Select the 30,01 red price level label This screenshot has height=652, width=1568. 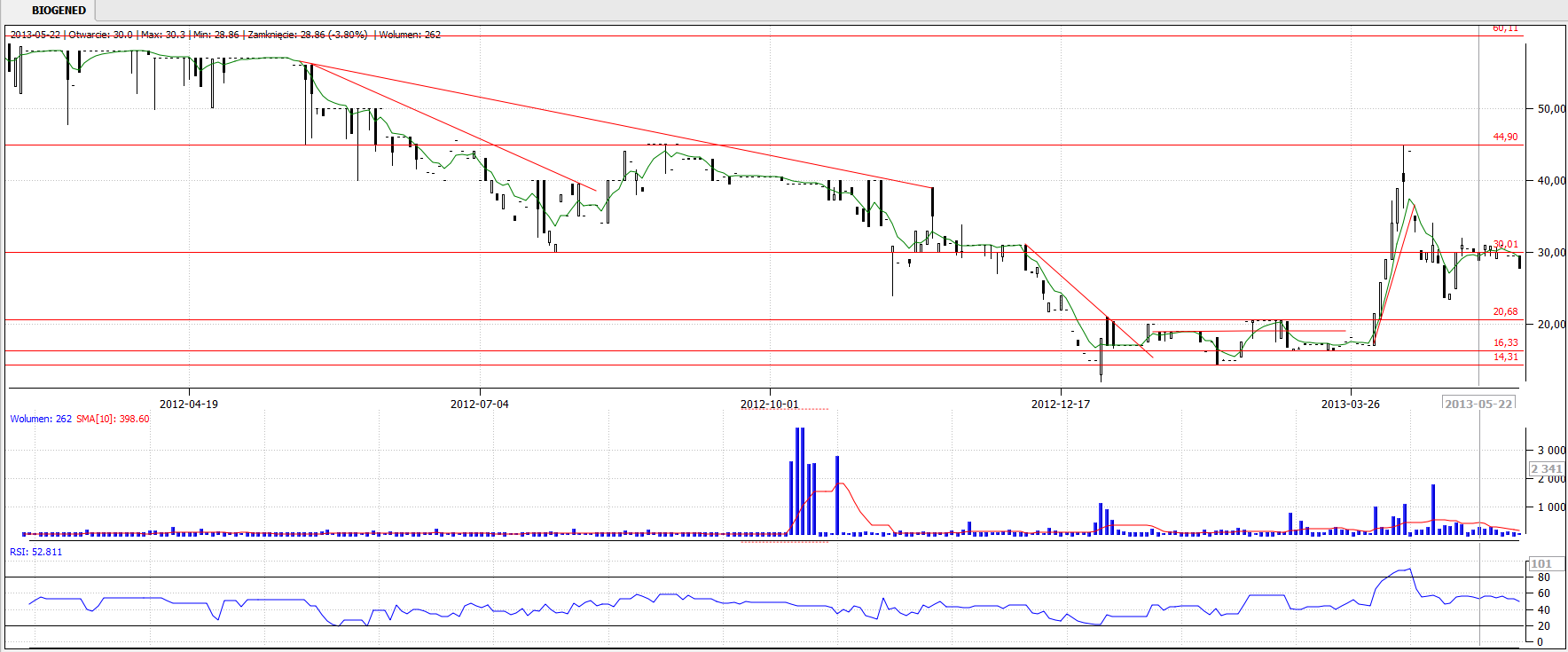coord(1505,244)
